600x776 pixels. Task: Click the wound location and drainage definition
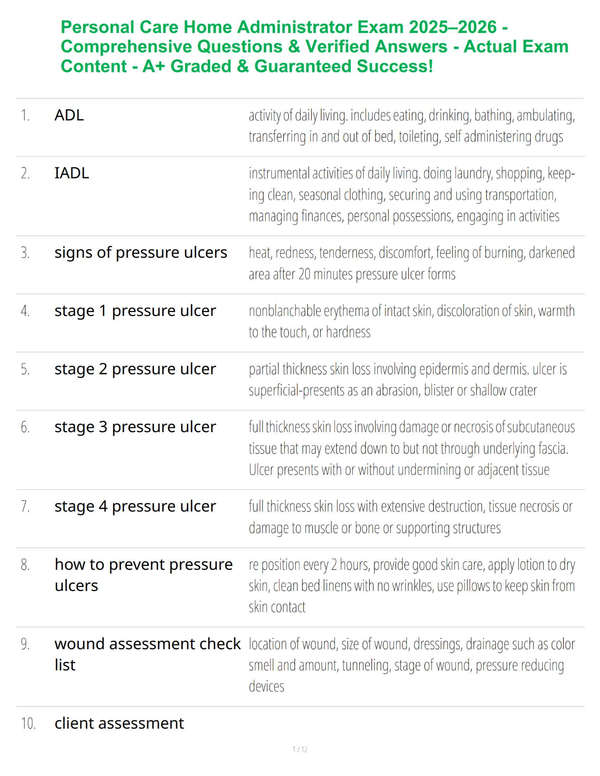click(x=412, y=666)
